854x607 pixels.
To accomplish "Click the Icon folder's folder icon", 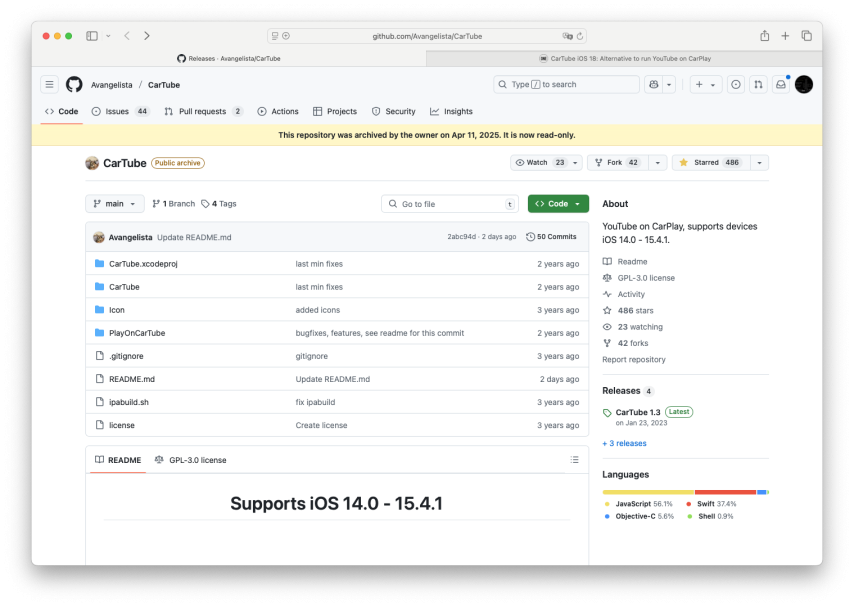I will point(100,309).
